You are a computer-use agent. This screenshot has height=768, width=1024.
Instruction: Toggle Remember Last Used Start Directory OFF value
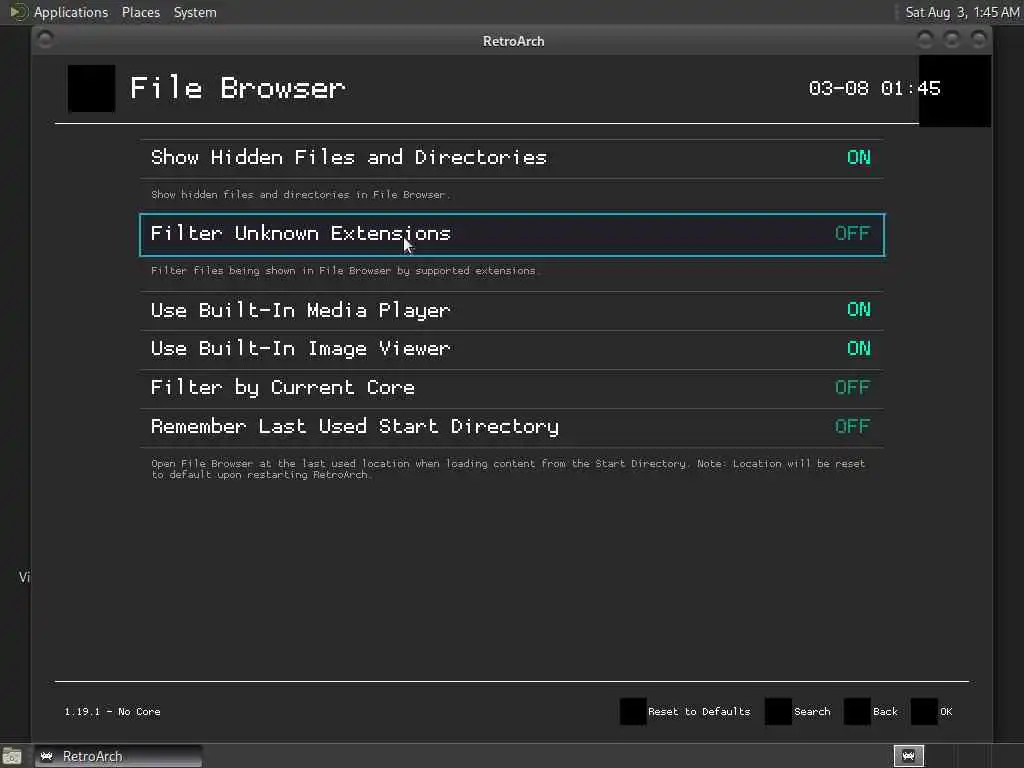pyautogui.click(x=852, y=426)
